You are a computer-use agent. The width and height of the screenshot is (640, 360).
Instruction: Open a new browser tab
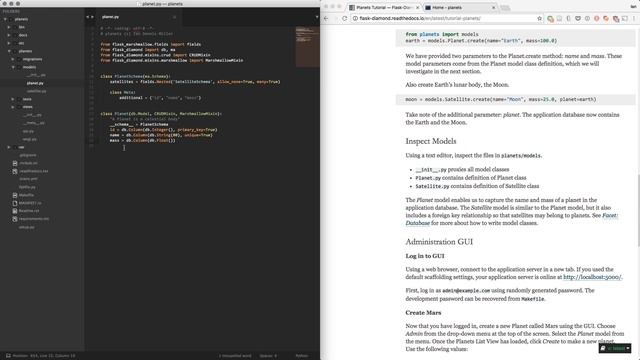(505, 8)
